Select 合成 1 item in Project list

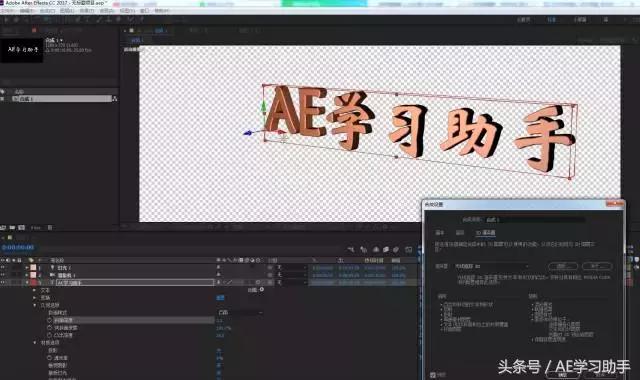click(x=61, y=99)
